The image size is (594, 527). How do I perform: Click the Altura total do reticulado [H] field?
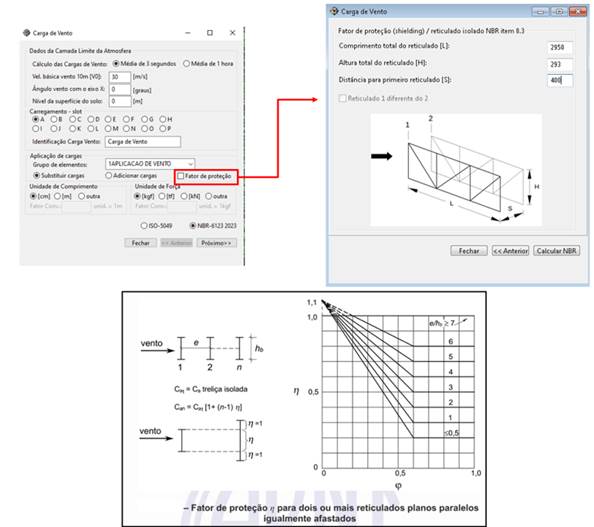560,64
